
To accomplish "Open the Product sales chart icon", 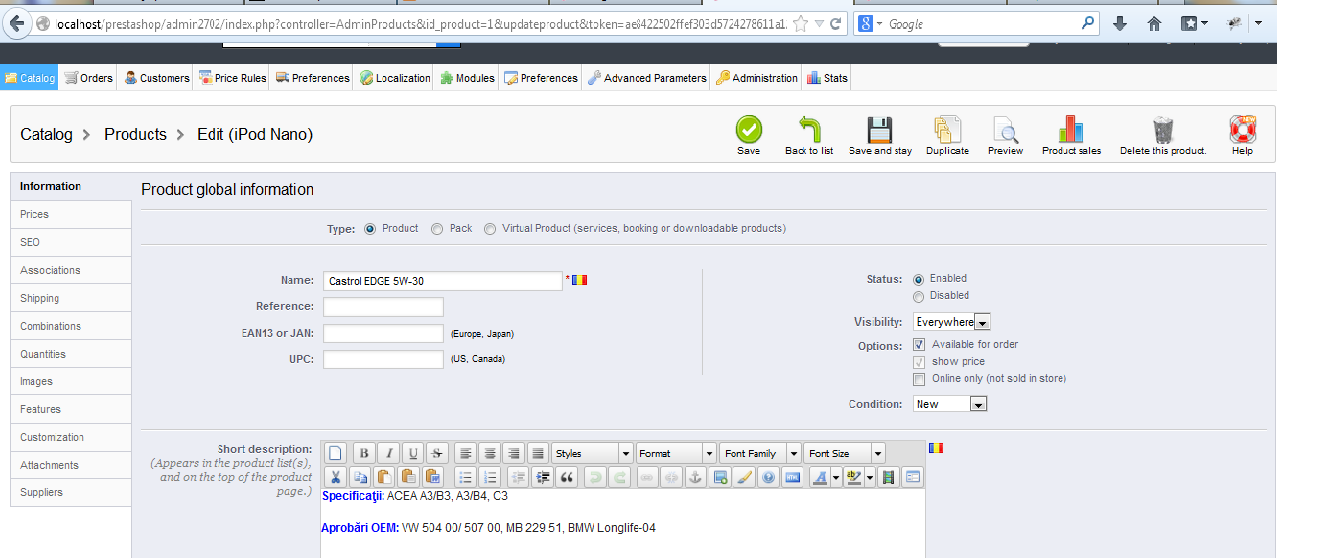I will [x=1071, y=130].
